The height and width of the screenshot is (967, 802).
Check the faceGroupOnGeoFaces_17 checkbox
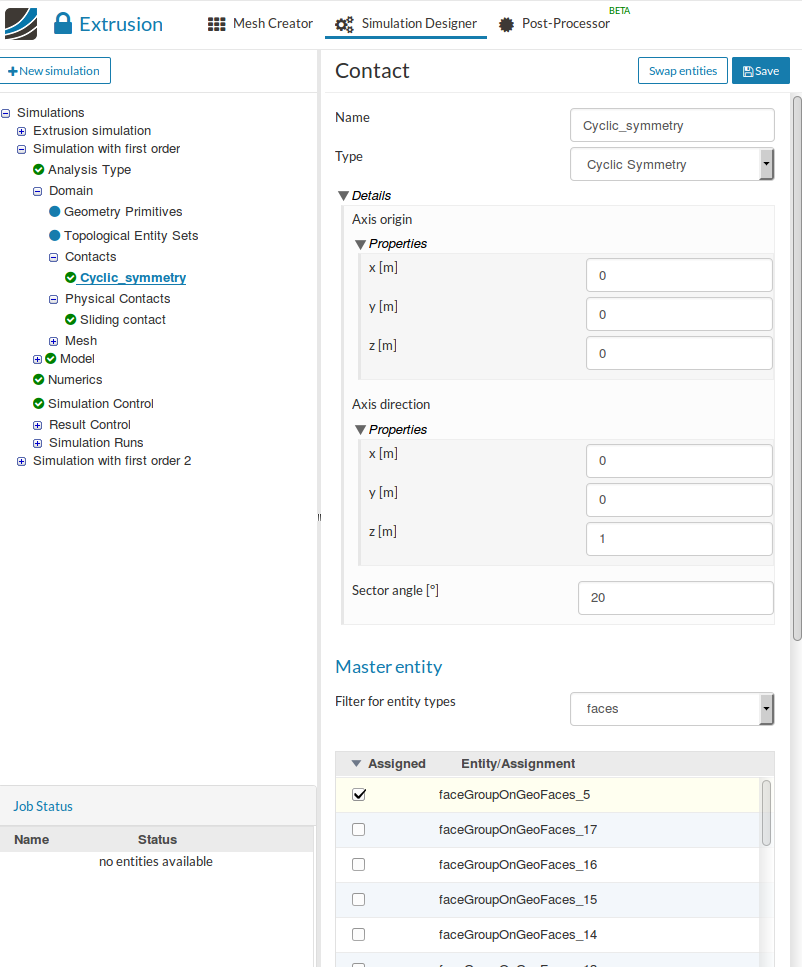[359, 830]
